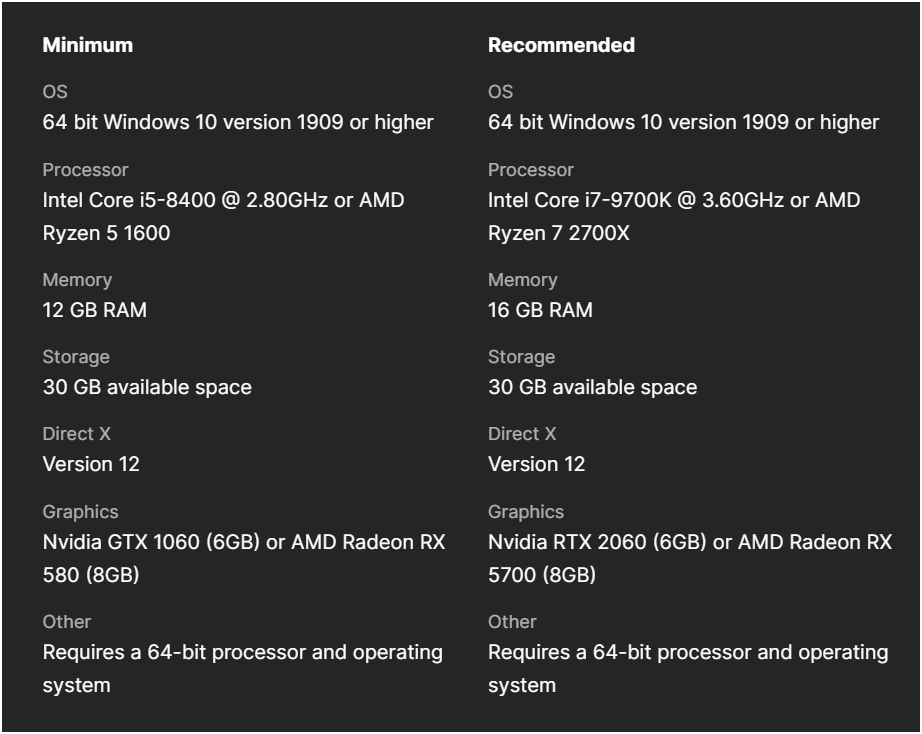Click the Version 12 under Recommended Direct X
Image resolution: width=922 pixels, height=734 pixels.
click(537, 464)
